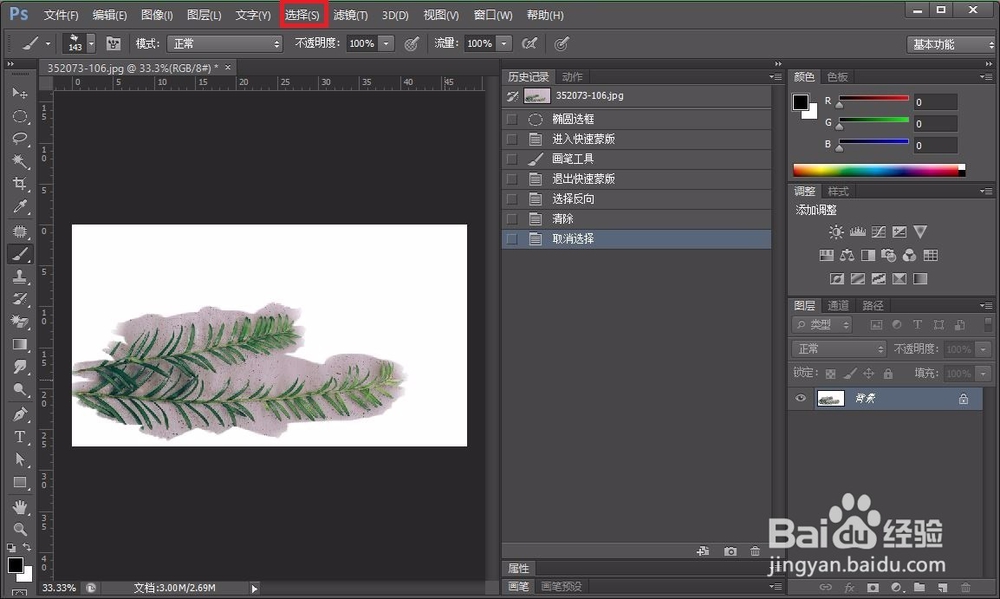1000x599 pixels.
Task: Click the 352073-106.jpg history snapshot thumbnail
Action: click(x=536, y=96)
